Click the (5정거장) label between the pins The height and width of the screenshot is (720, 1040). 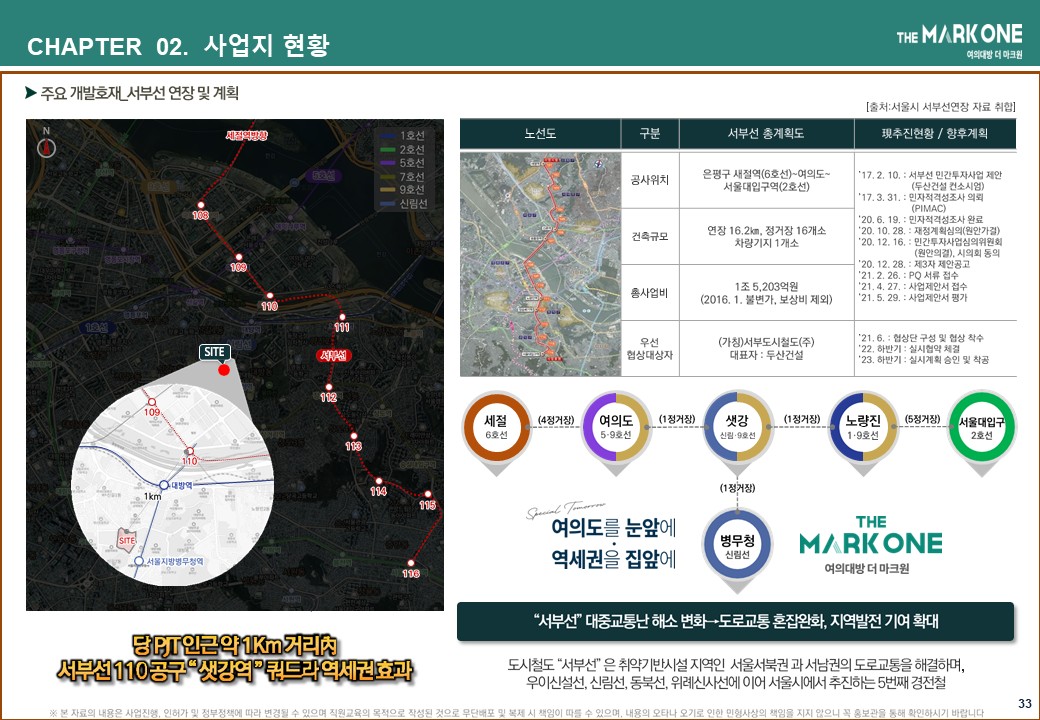click(923, 419)
